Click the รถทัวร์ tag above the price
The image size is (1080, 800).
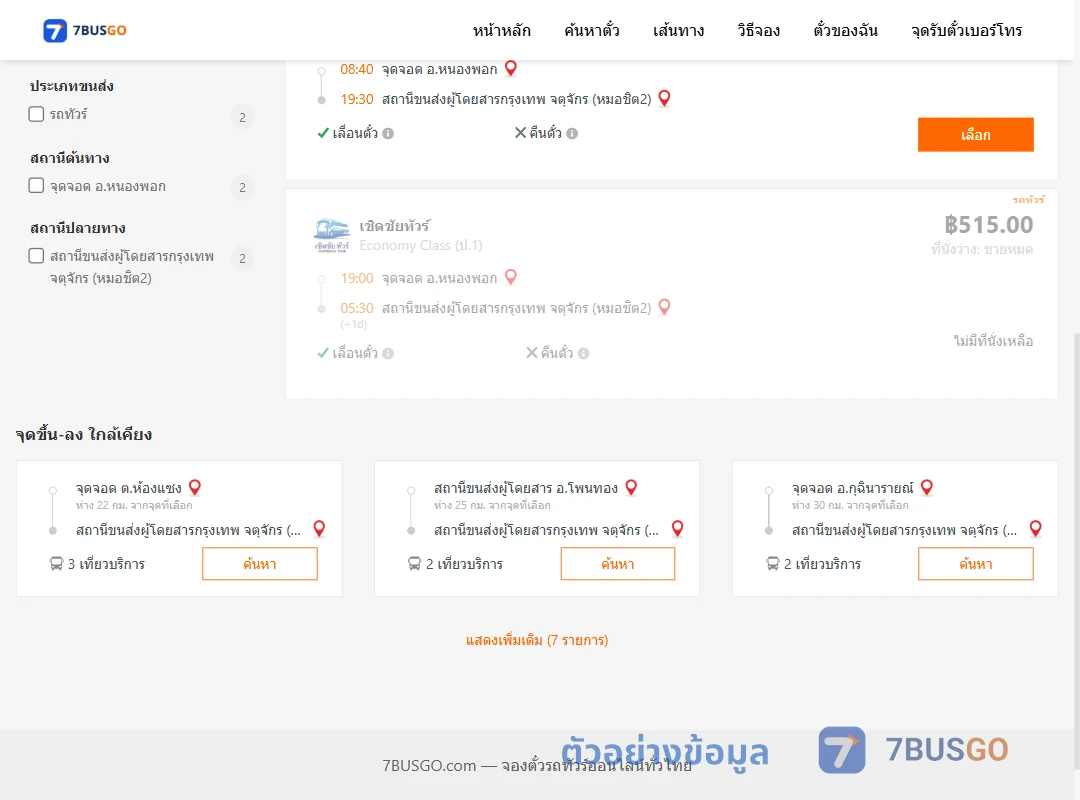[x=1028, y=199]
